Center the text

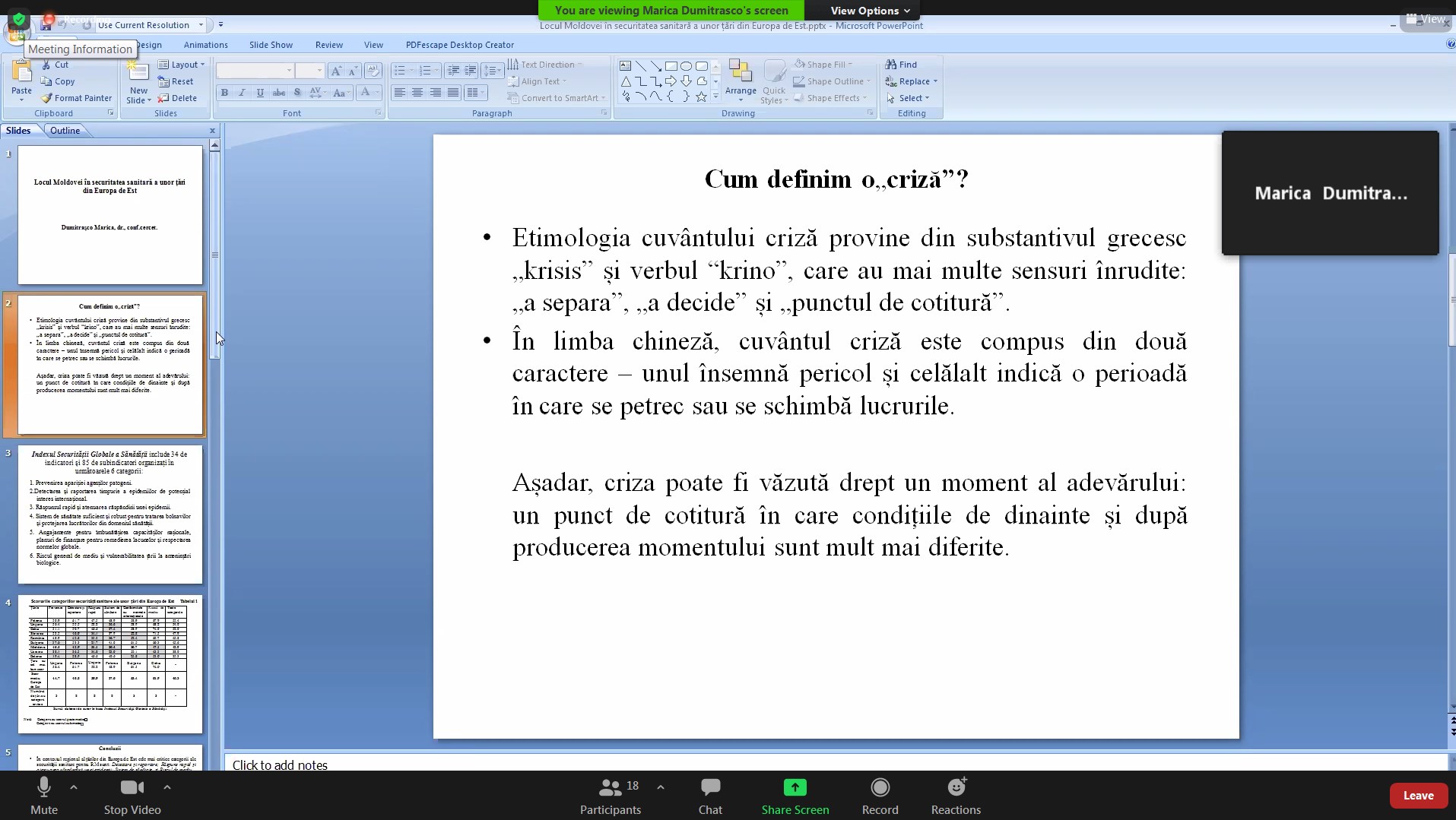click(x=417, y=93)
